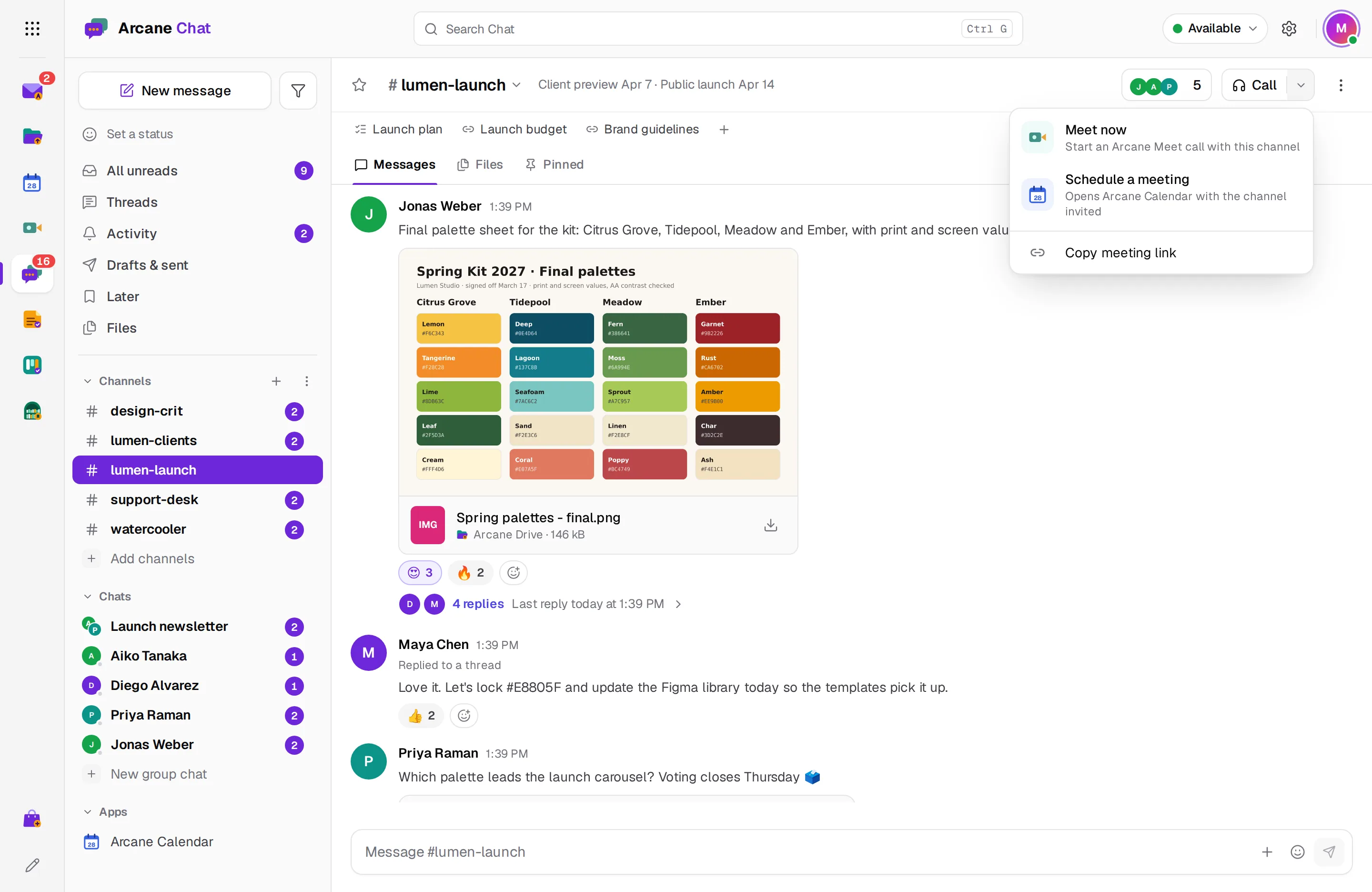
Task: Start a call with Call button
Action: (x=1255, y=85)
